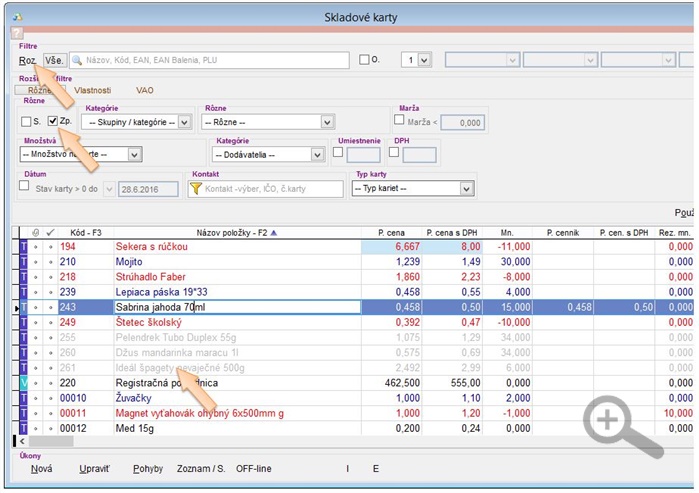Switch to the VAO tab
Image resolution: width=699 pixels, height=493 pixels.
pos(145,90)
